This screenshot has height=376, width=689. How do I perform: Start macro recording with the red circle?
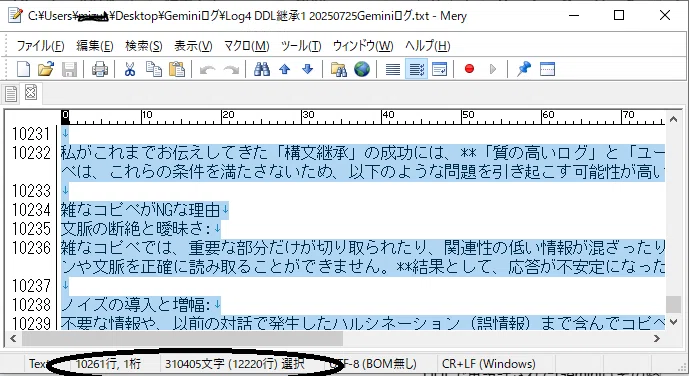(469, 69)
